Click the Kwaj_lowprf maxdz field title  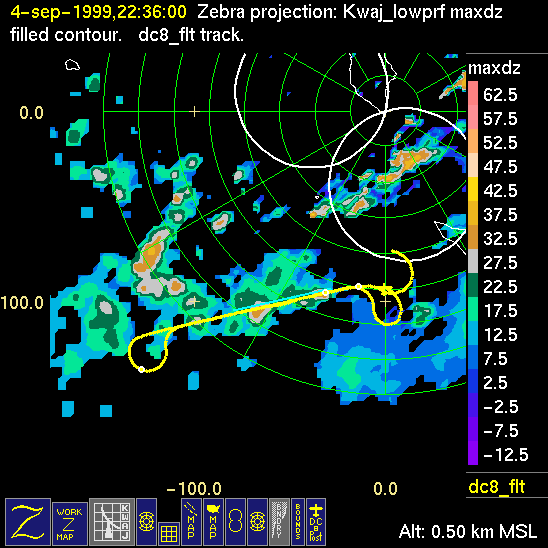[x=423, y=13]
